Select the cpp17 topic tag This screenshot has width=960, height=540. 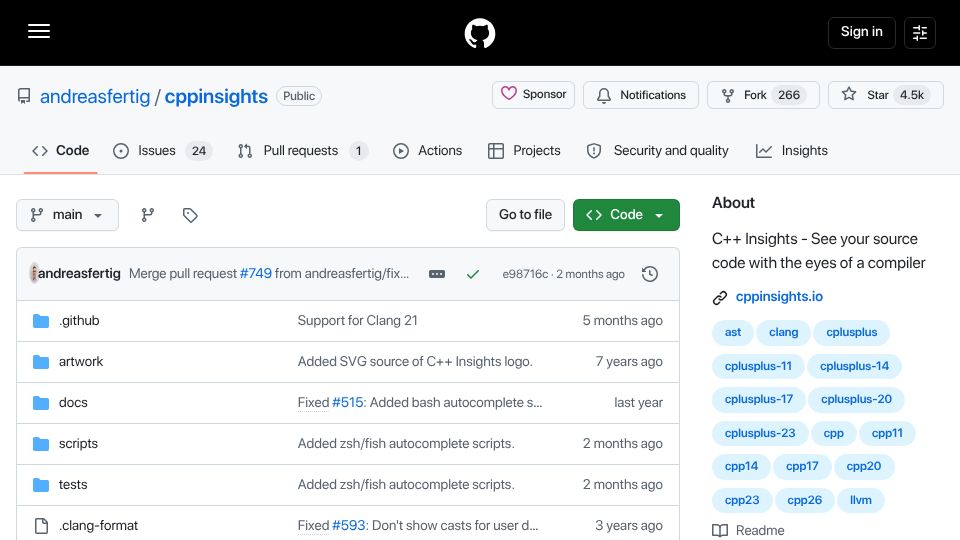pos(802,467)
